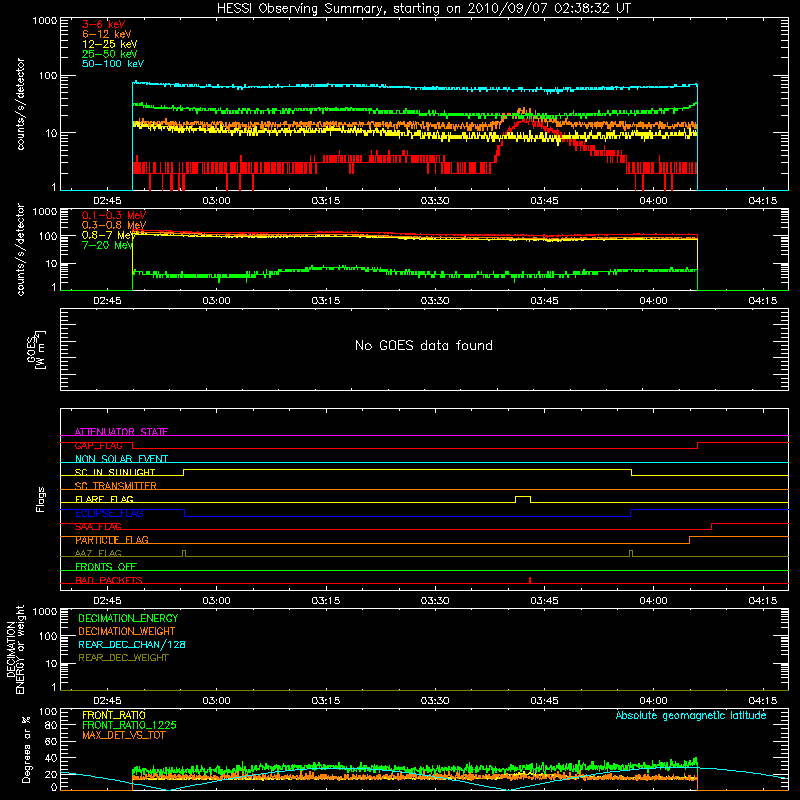
Task: Click the FRONT_RATIO legend entry
Action: [x=114, y=715]
